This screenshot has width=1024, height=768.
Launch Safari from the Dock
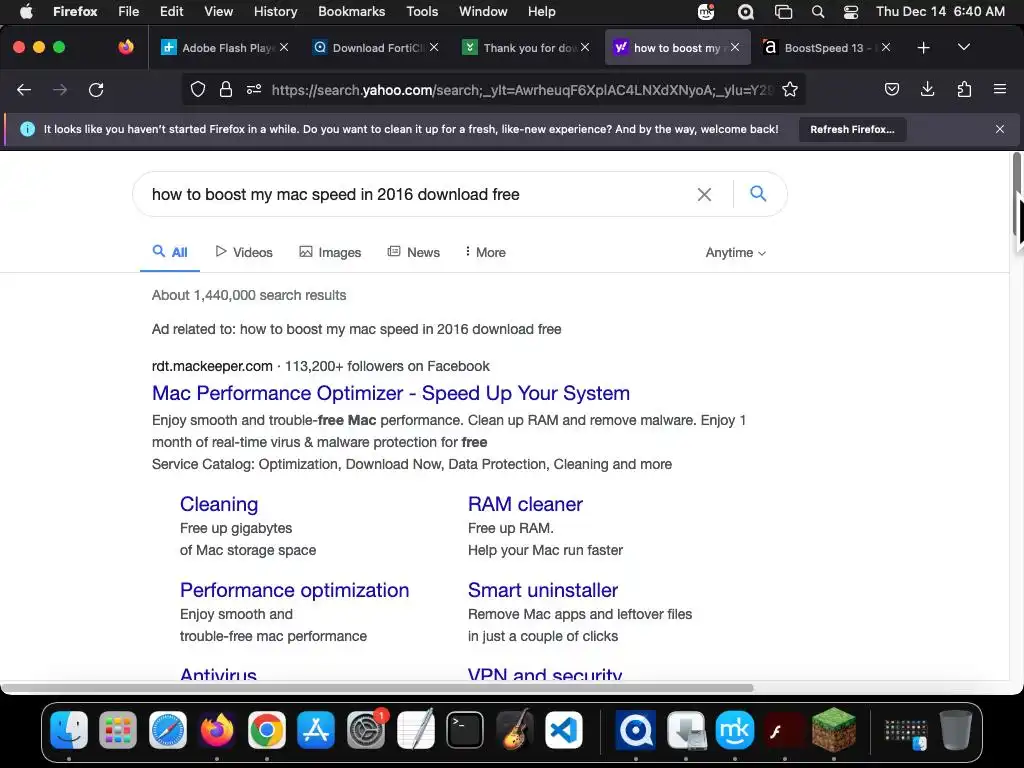pyautogui.click(x=168, y=729)
